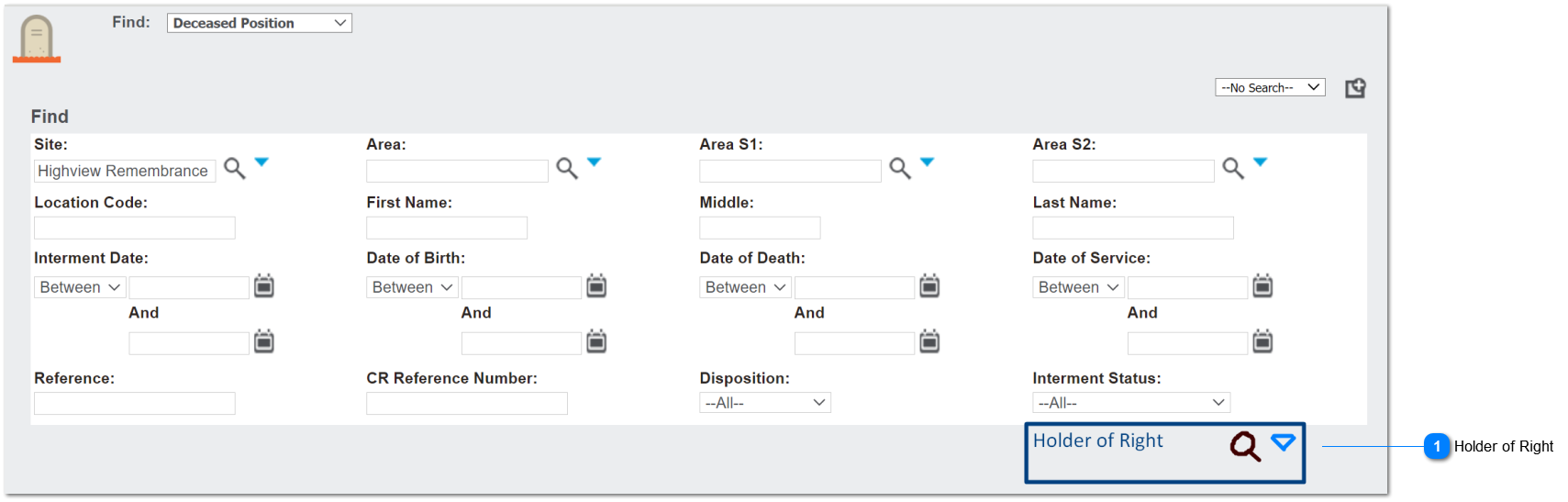Click the Middle name input field

click(x=760, y=228)
